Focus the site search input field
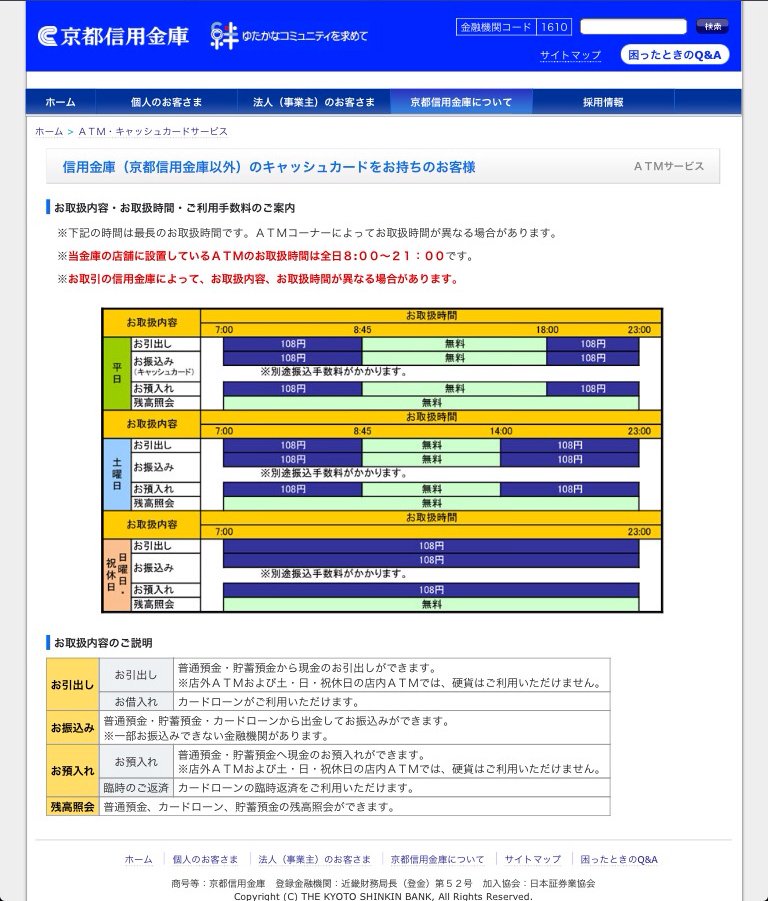The image size is (768, 901). pyautogui.click(x=633, y=26)
